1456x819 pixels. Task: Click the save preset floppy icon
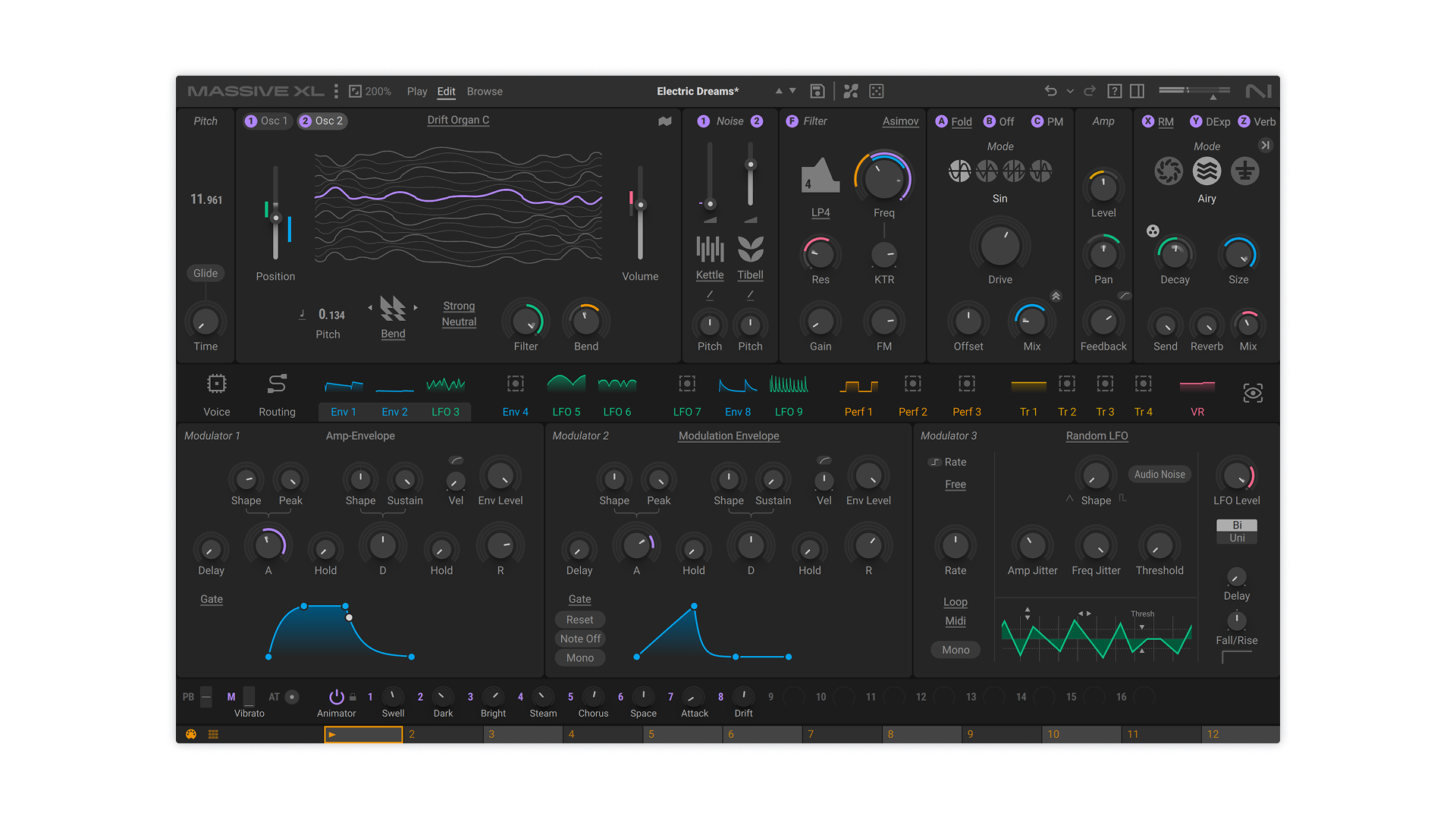[x=817, y=91]
